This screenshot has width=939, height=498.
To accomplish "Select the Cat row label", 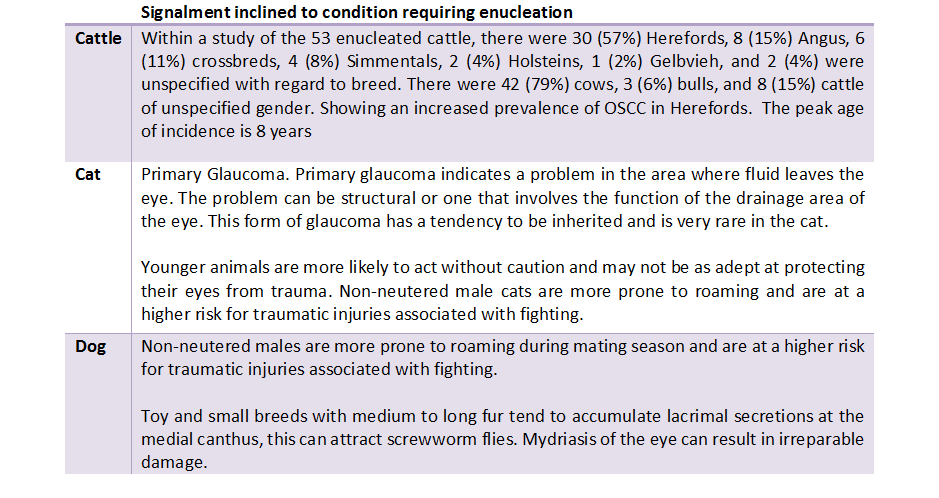I will 88,174.
